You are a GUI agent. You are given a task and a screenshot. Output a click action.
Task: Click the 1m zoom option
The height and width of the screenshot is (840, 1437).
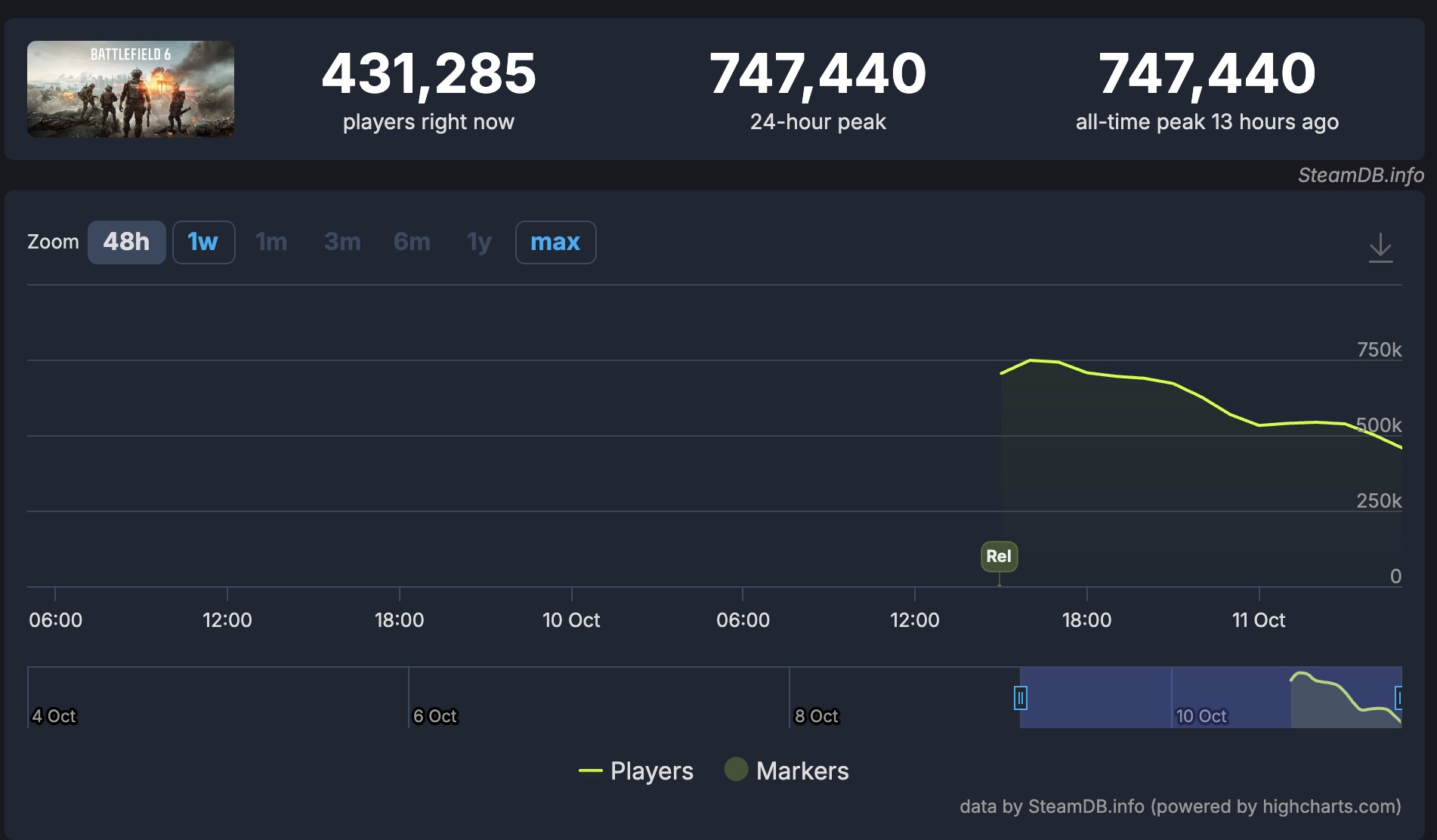pyautogui.click(x=271, y=242)
